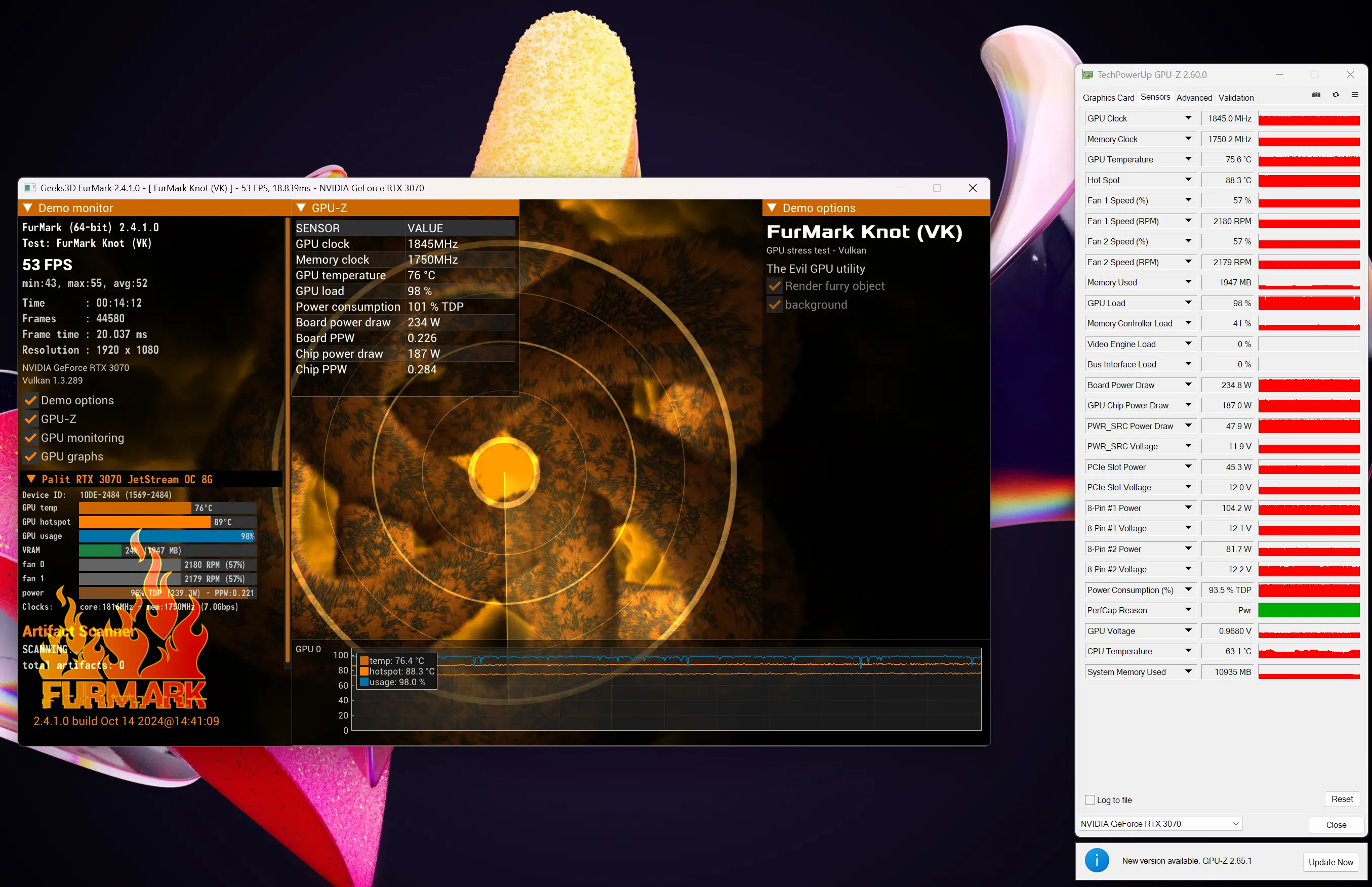
Task: Click Update Now for GPU-Z
Action: (x=1330, y=862)
